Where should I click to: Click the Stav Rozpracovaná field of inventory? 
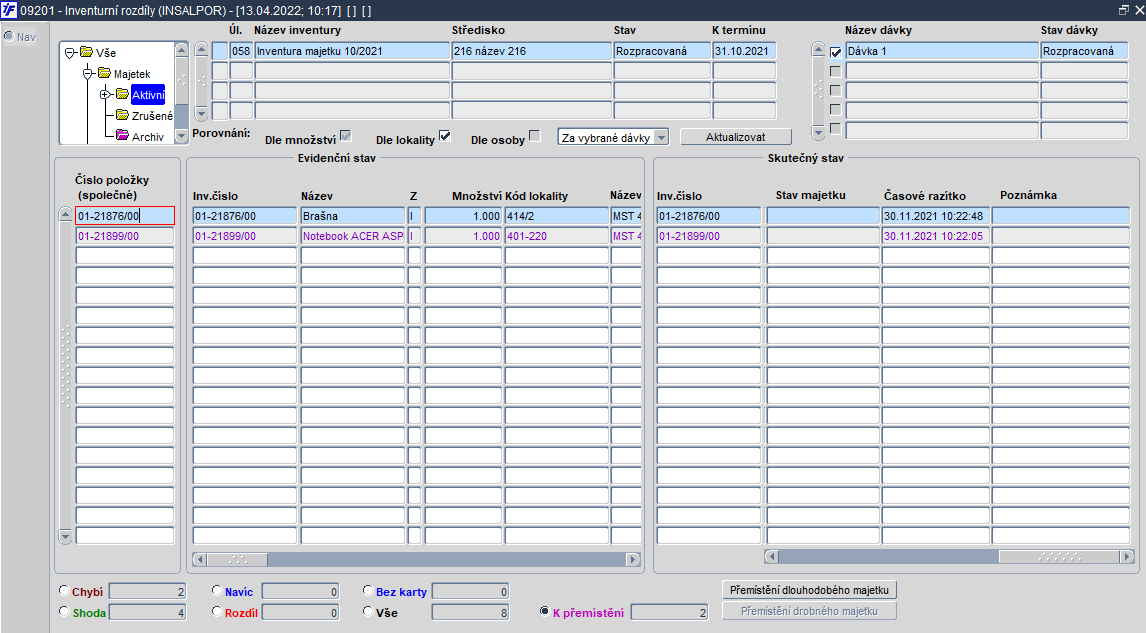[662, 51]
